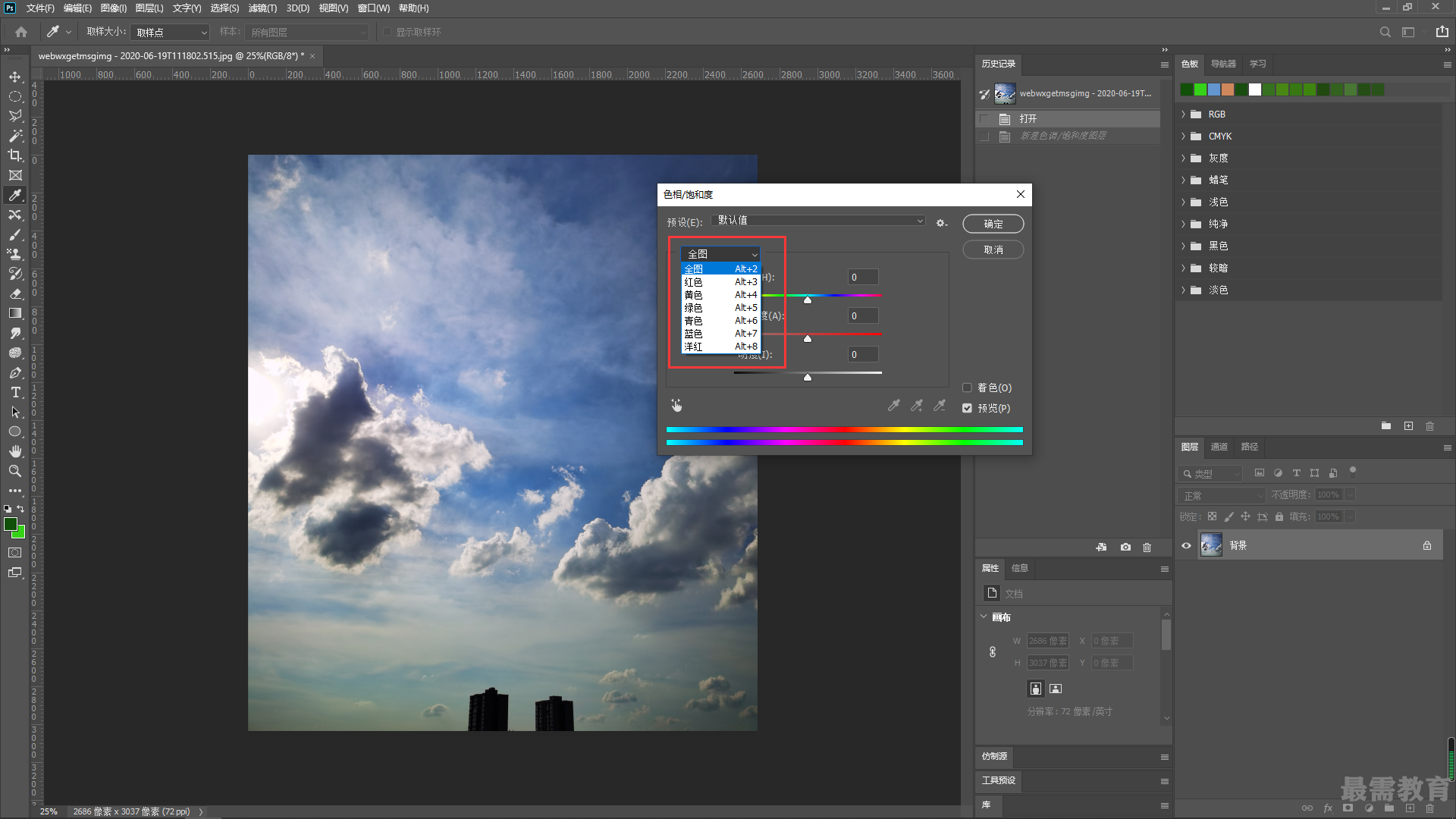1456x819 pixels.
Task: Open the 预设 preset dropdown
Action: point(819,221)
